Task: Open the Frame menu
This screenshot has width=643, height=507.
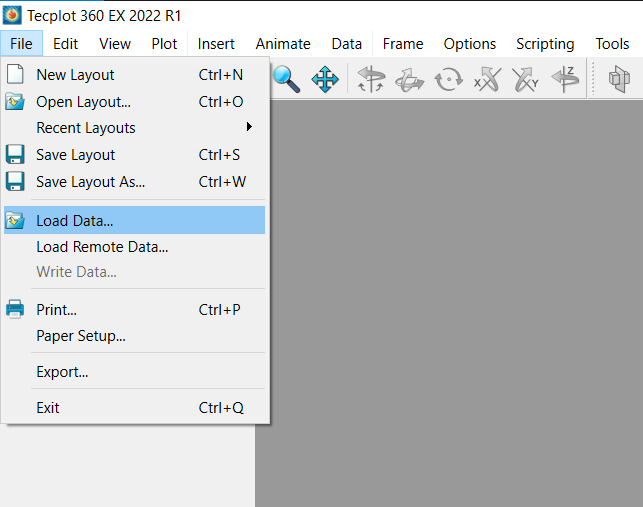Action: (x=403, y=43)
